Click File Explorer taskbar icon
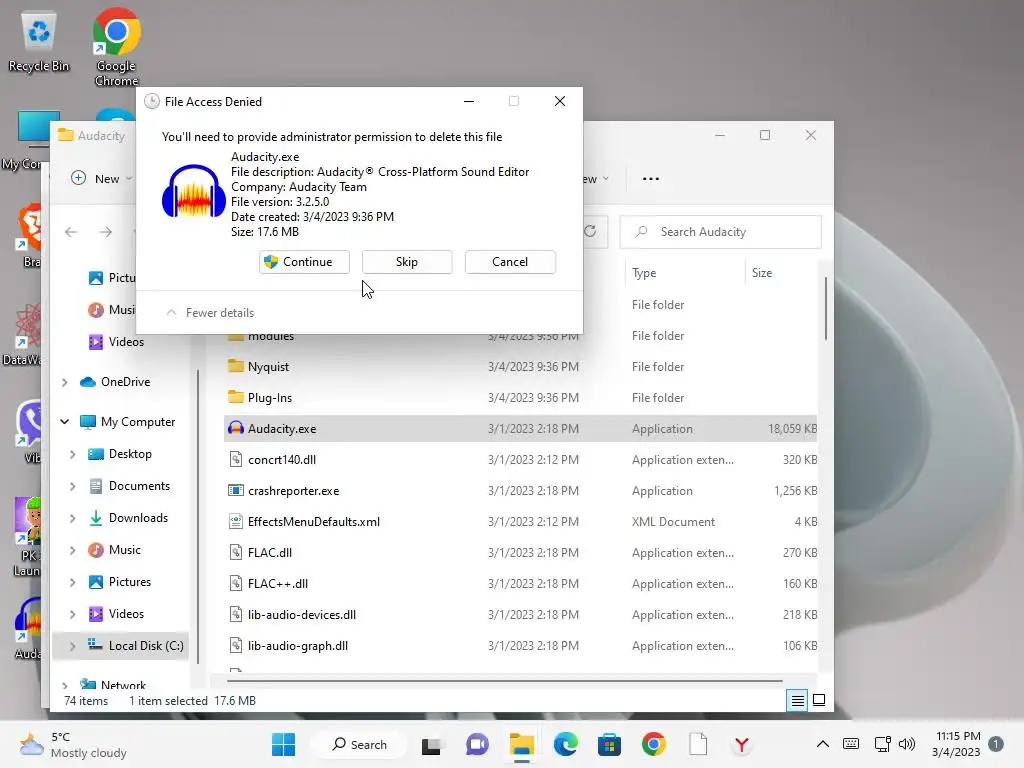Viewport: 1024px width, 768px height. coord(522,744)
